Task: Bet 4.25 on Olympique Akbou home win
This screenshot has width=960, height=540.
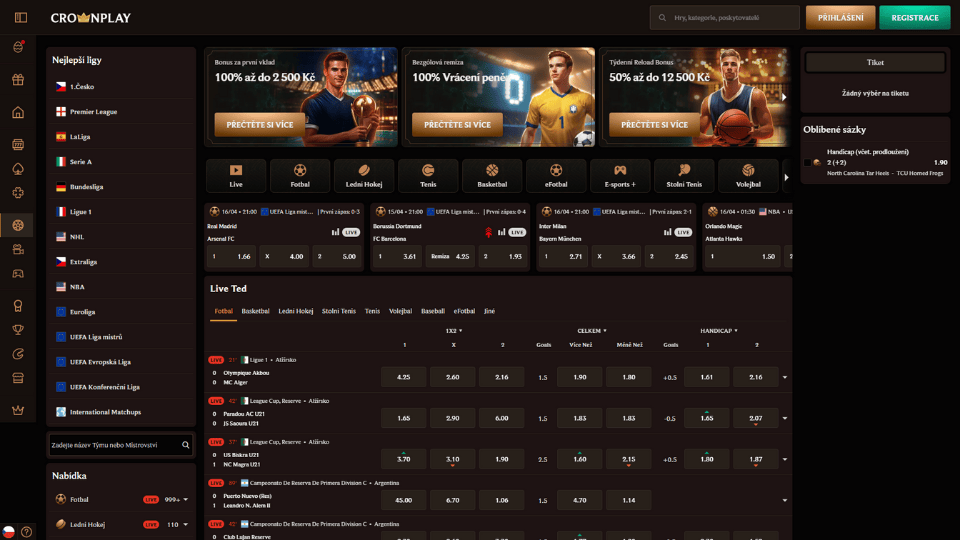Action: [403, 377]
